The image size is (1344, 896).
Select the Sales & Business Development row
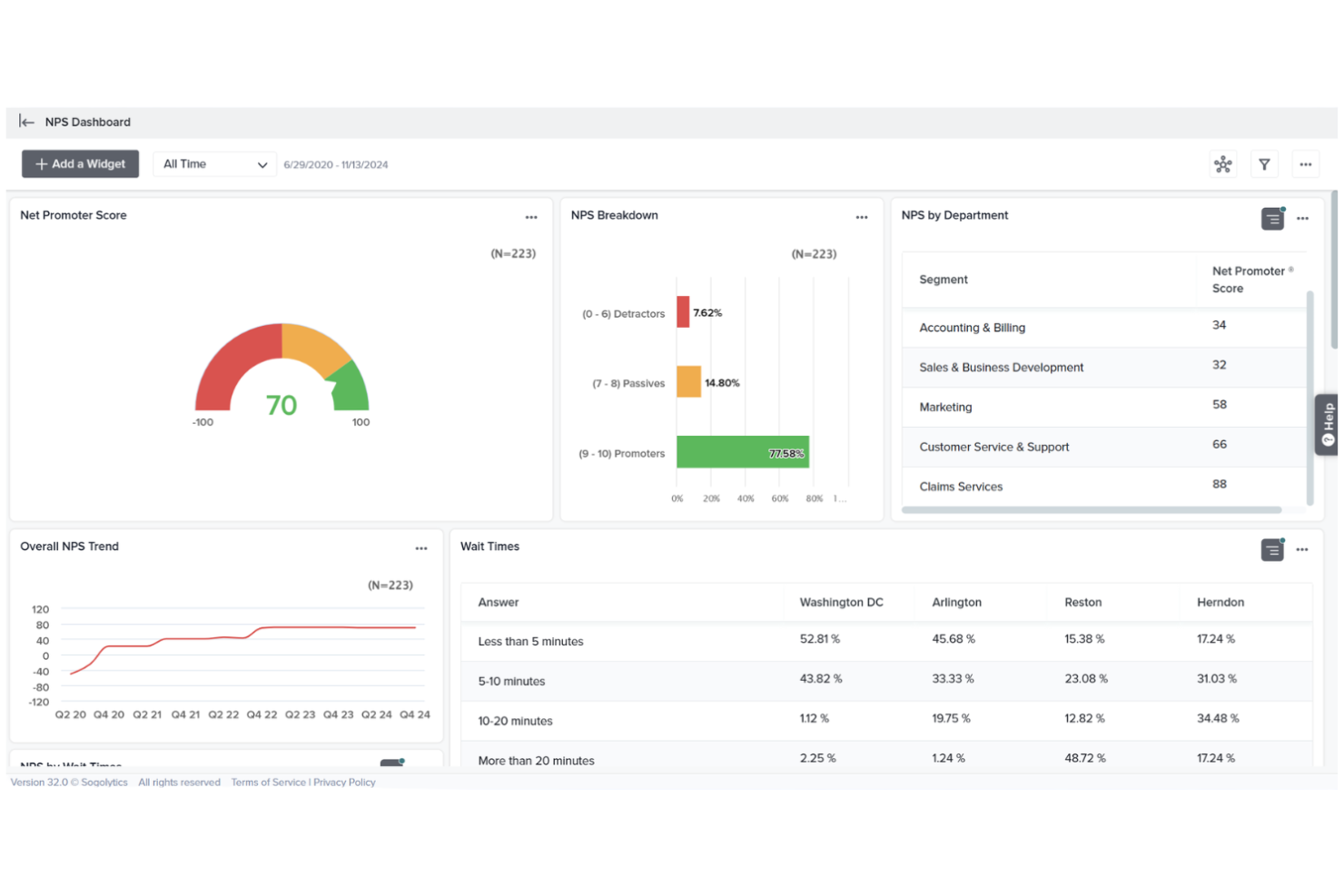[1104, 368]
